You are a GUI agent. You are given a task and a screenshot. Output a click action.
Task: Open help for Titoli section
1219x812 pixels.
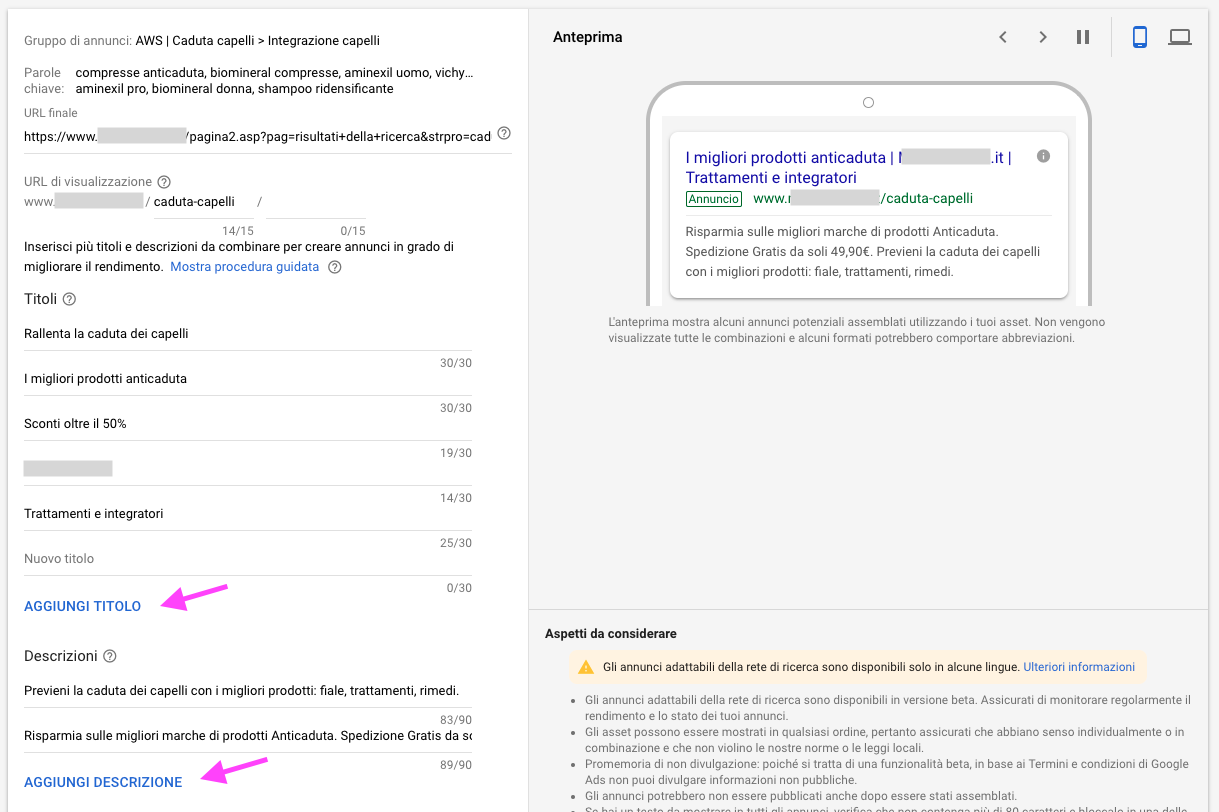[x=69, y=299]
